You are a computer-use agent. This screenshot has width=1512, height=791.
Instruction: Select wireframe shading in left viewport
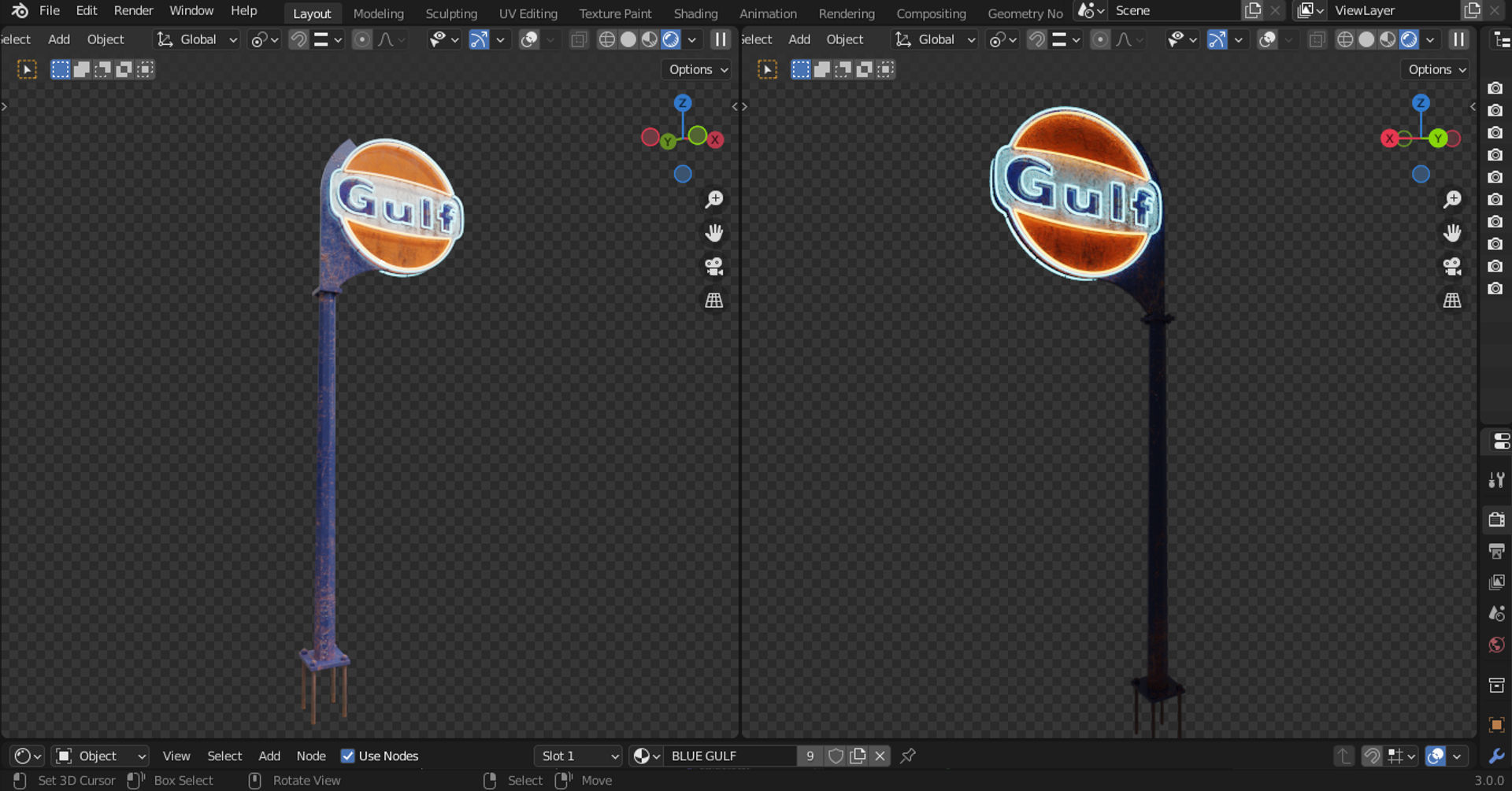click(x=606, y=39)
